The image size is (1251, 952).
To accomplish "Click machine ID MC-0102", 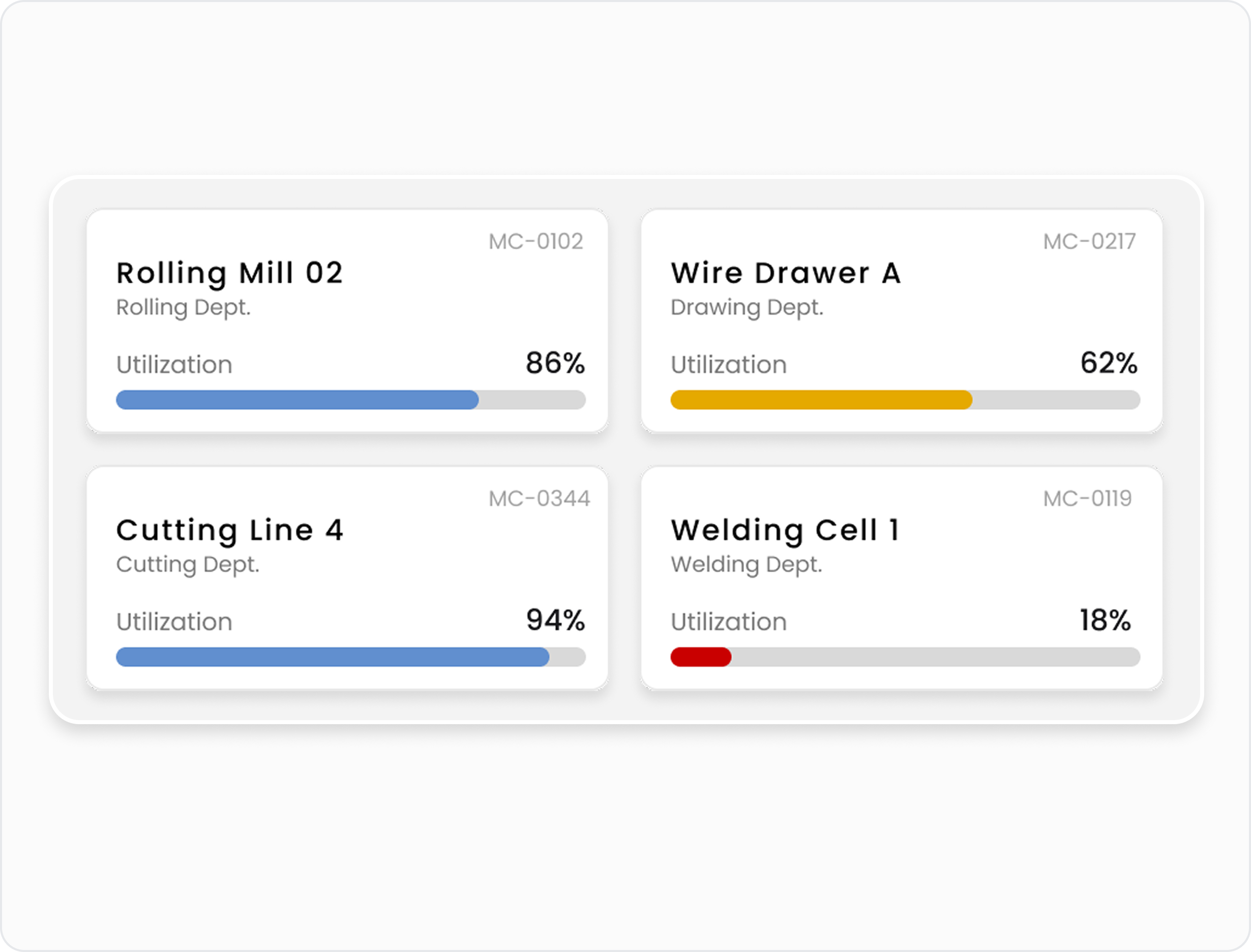I will point(536,242).
